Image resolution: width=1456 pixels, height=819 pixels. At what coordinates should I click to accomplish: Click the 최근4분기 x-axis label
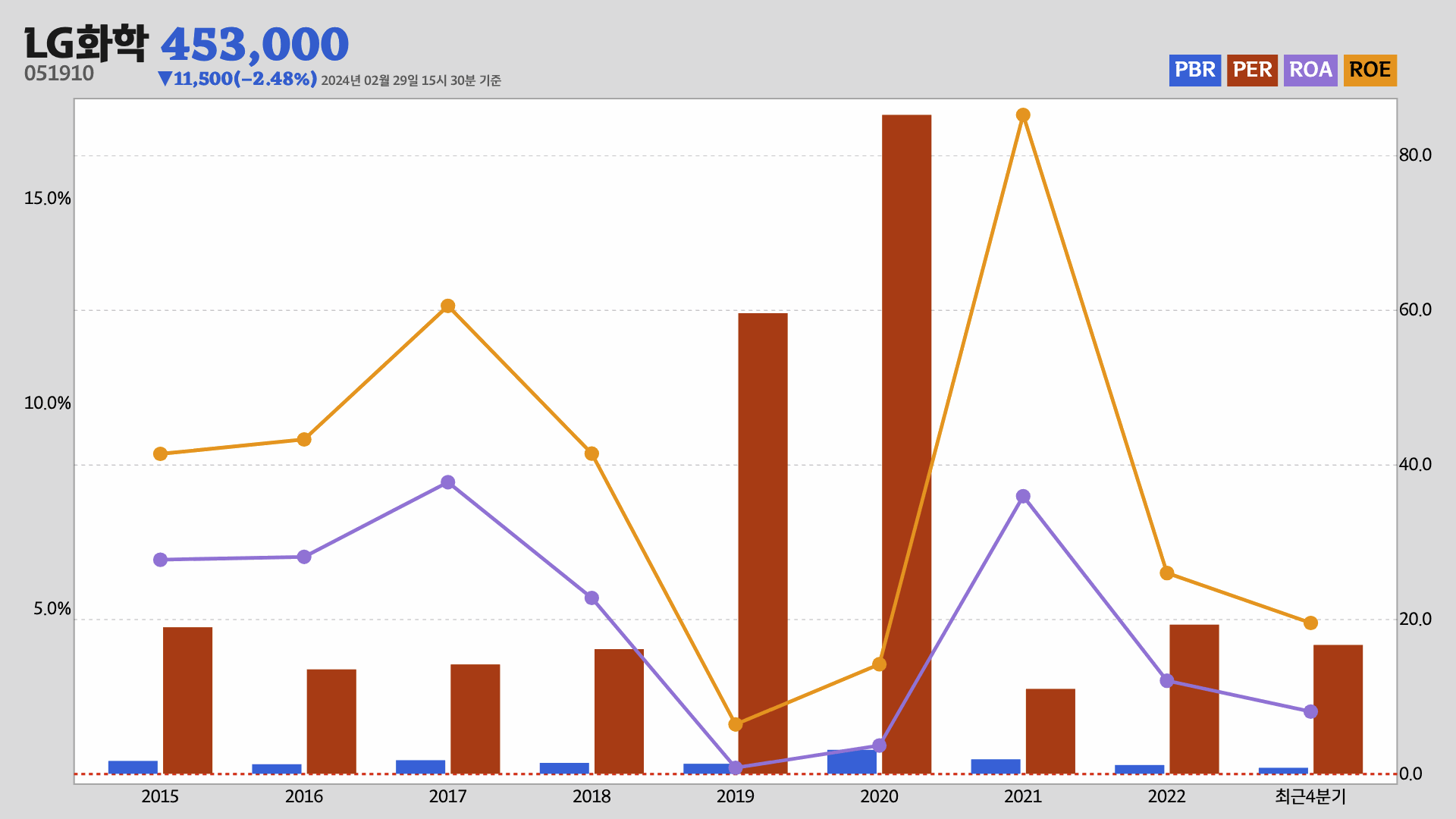click(x=1310, y=796)
